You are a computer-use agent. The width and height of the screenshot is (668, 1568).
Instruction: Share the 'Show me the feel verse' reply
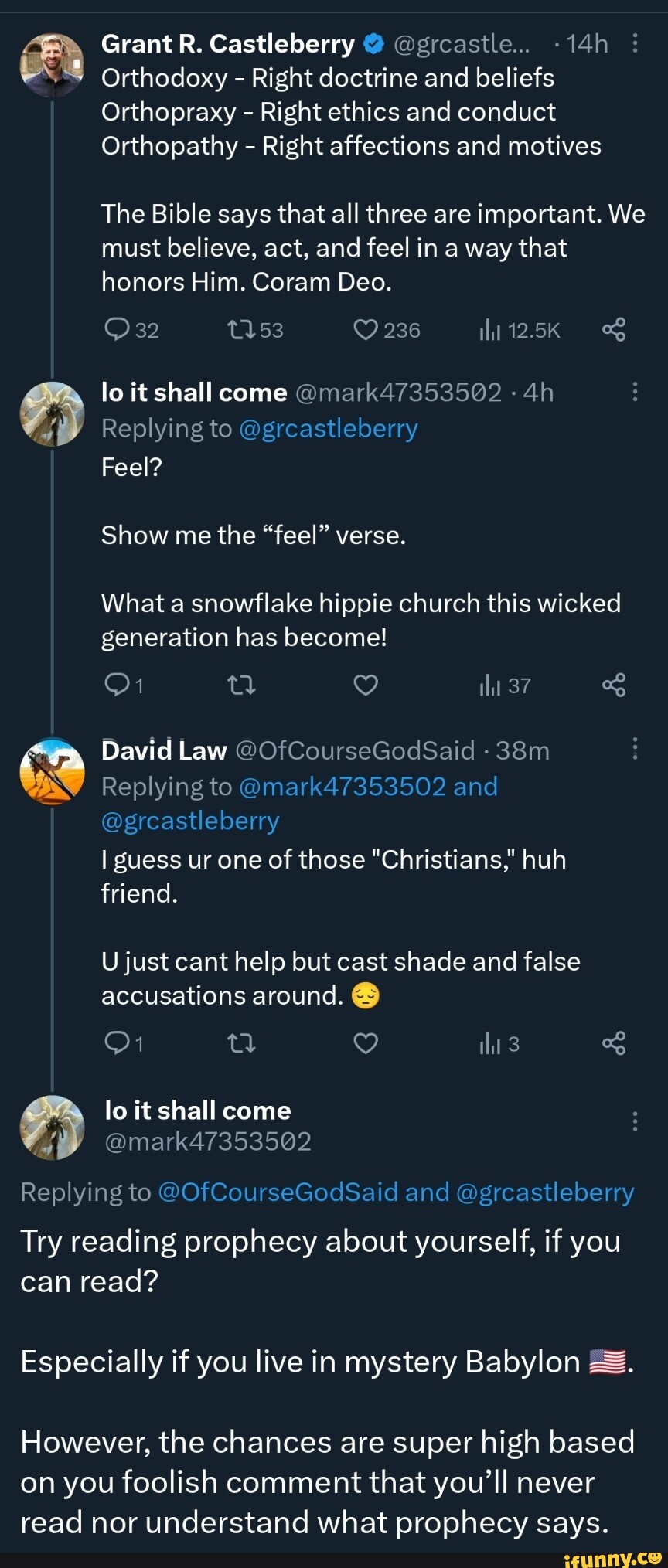[613, 685]
